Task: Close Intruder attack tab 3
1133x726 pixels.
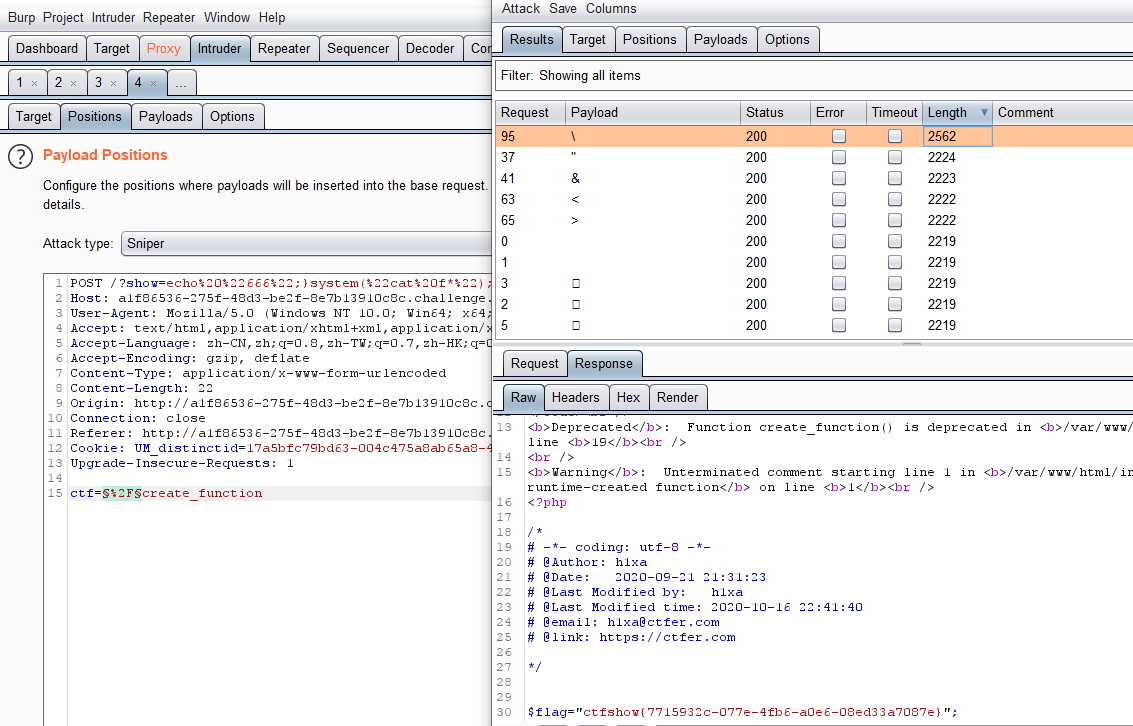Action: [113, 84]
